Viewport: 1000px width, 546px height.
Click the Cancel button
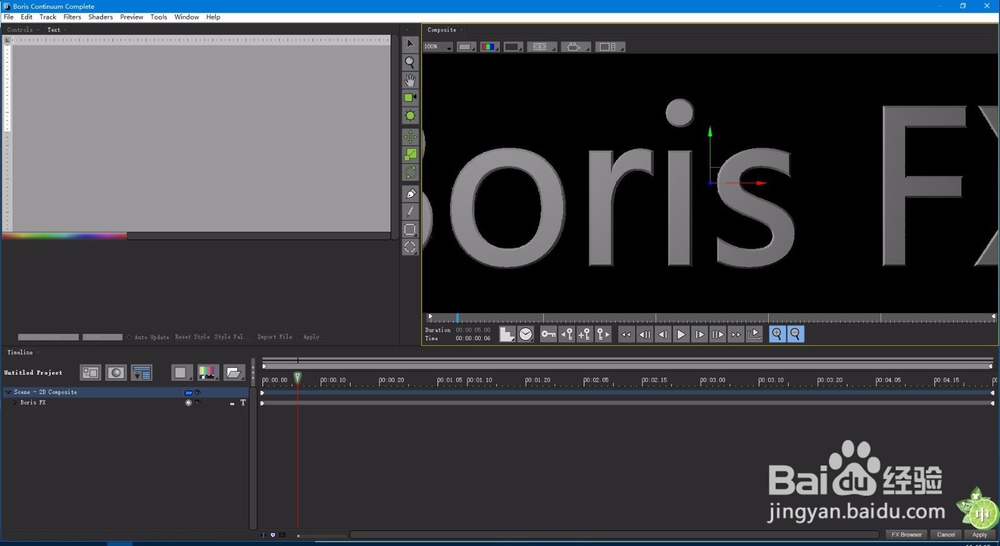point(946,535)
